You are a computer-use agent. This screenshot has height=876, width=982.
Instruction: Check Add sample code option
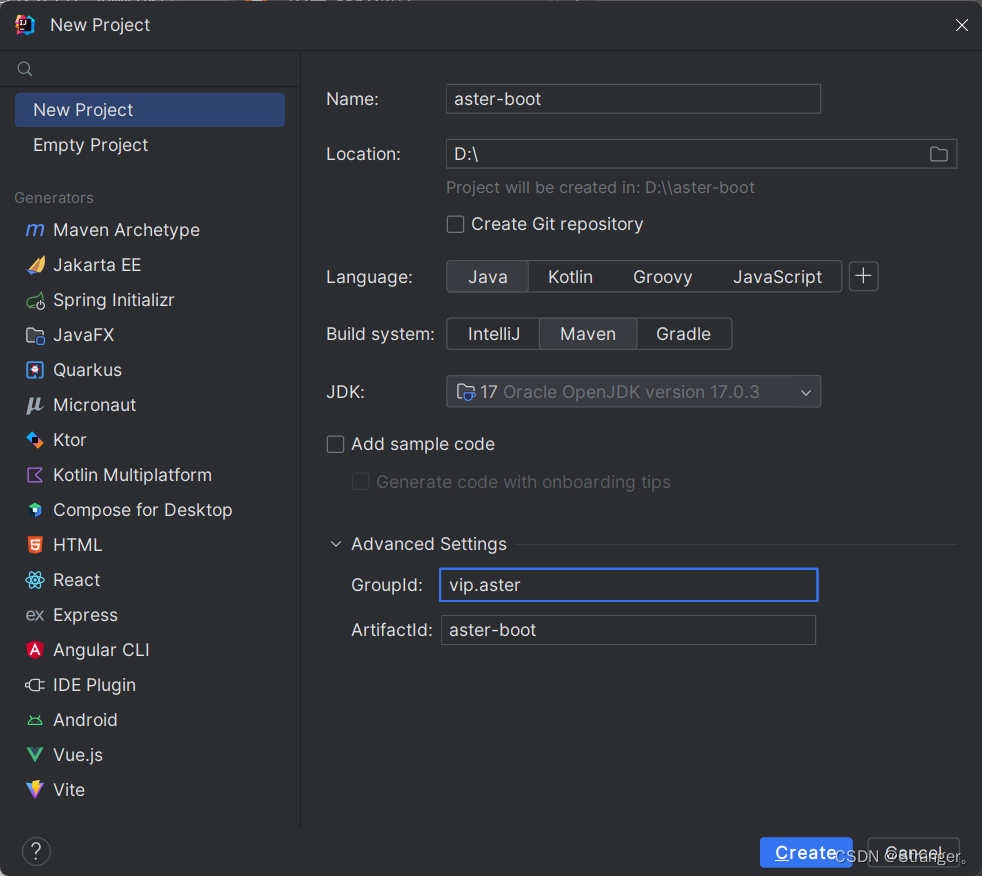point(336,445)
